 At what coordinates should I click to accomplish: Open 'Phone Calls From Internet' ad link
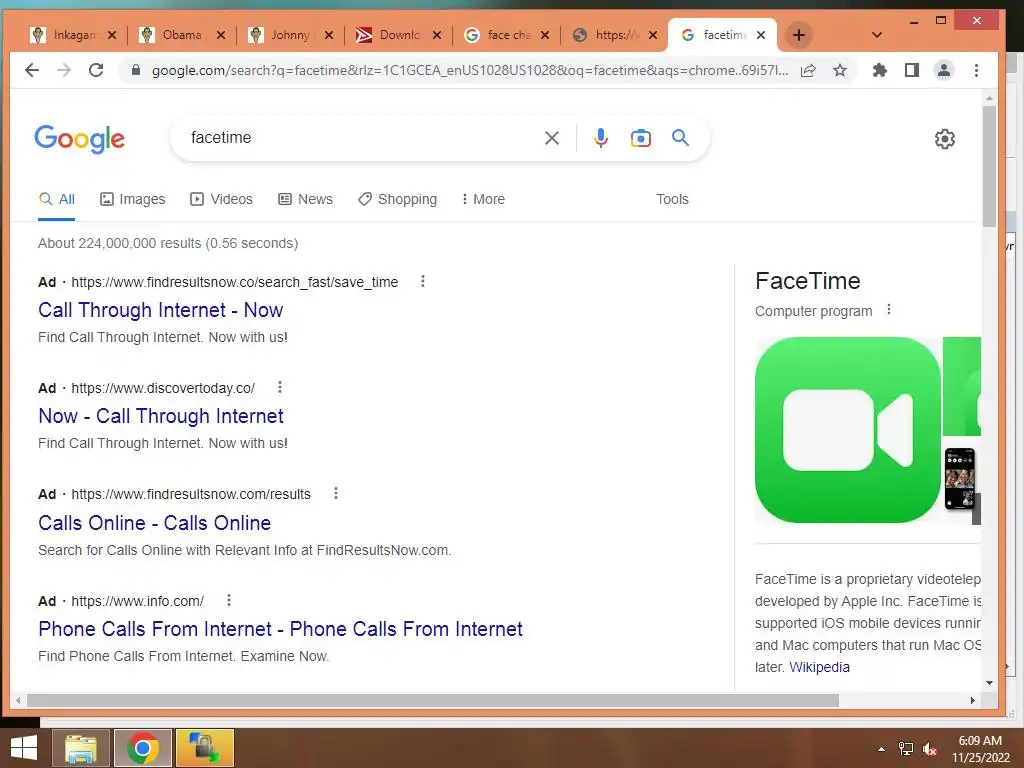pos(280,629)
